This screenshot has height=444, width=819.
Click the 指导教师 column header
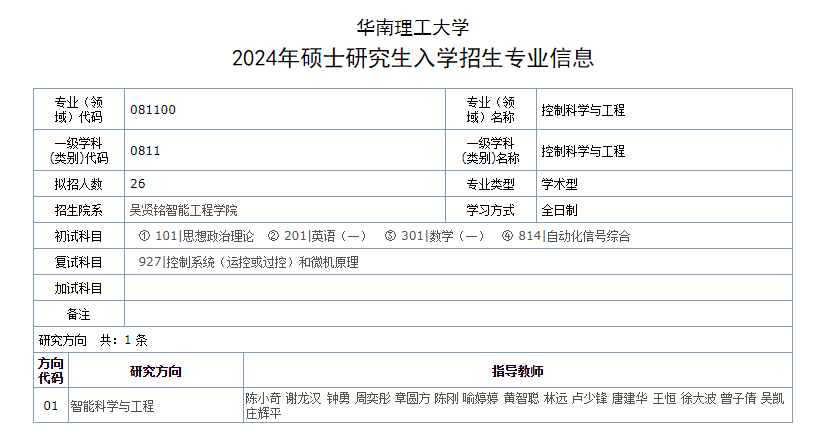[518, 371]
